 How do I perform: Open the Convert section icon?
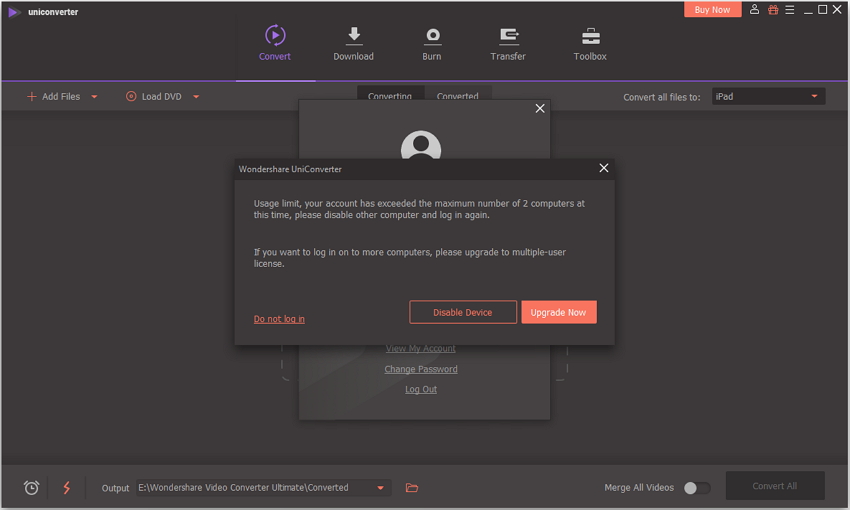pyautogui.click(x=275, y=35)
